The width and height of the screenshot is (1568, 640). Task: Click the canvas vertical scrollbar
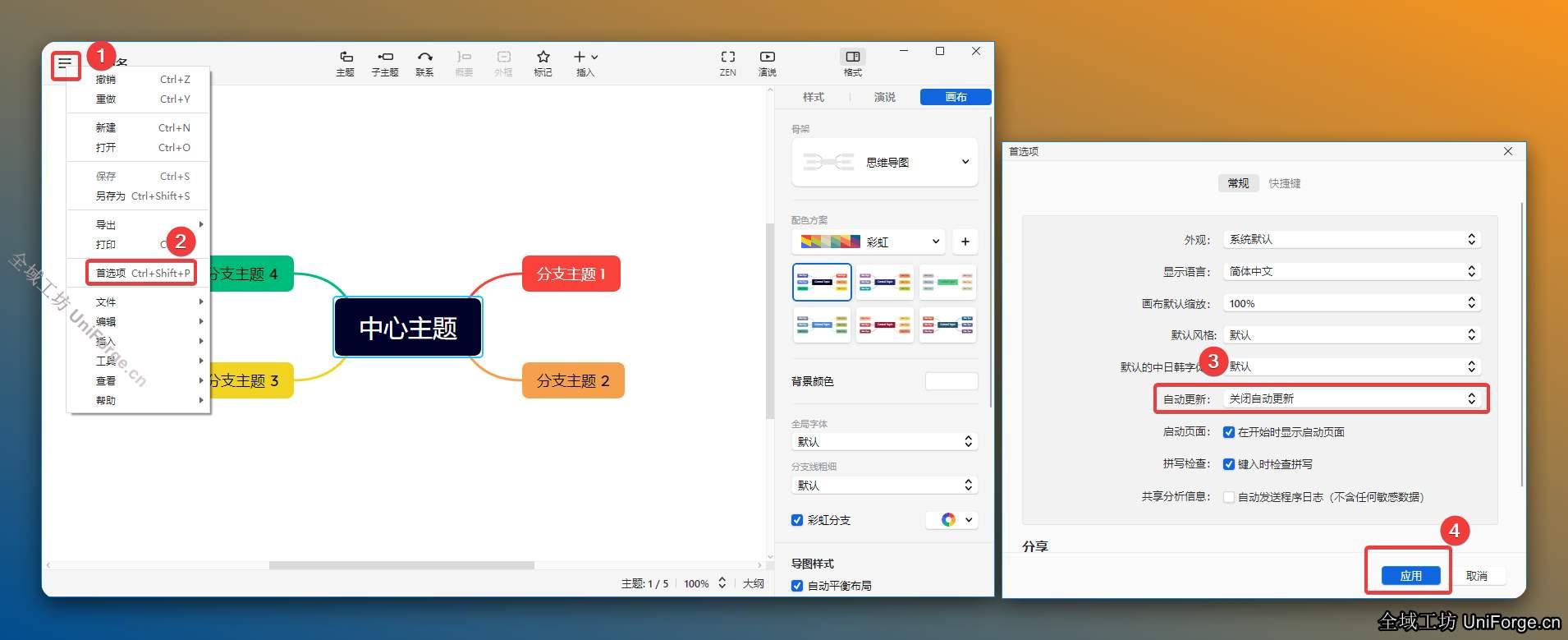coord(770,320)
